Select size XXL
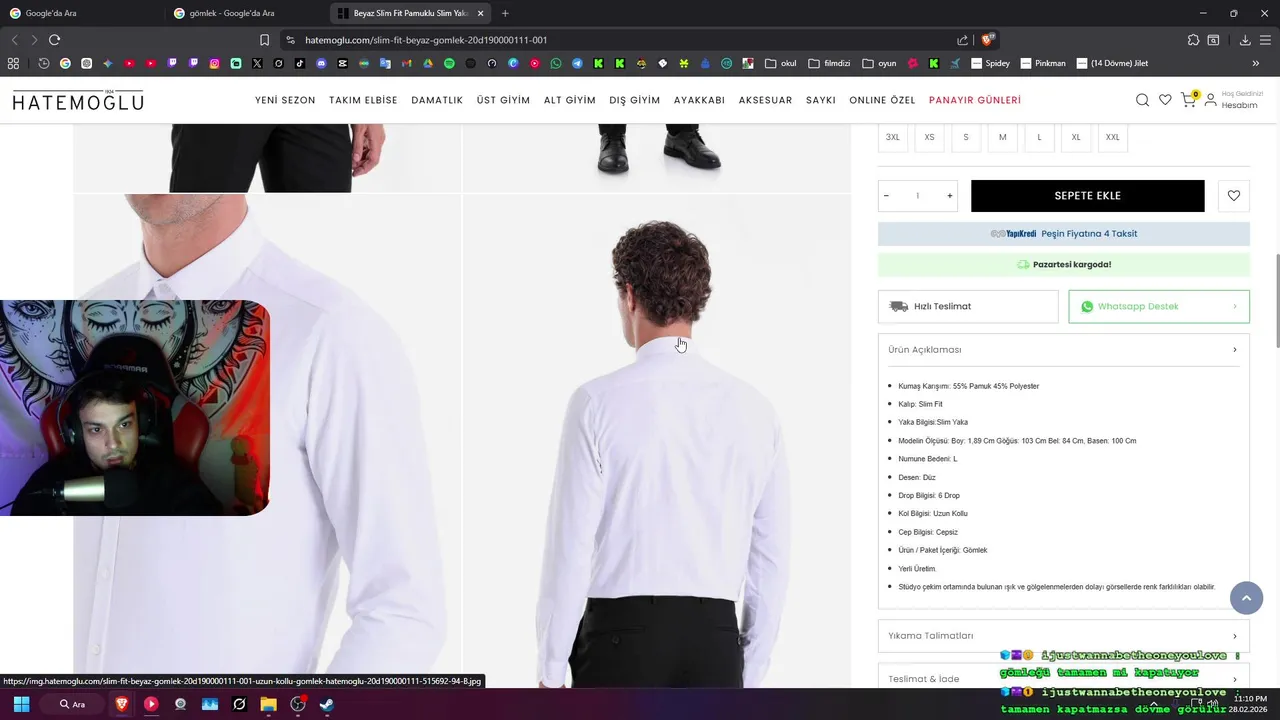This screenshot has width=1280, height=720. click(1113, 137)
